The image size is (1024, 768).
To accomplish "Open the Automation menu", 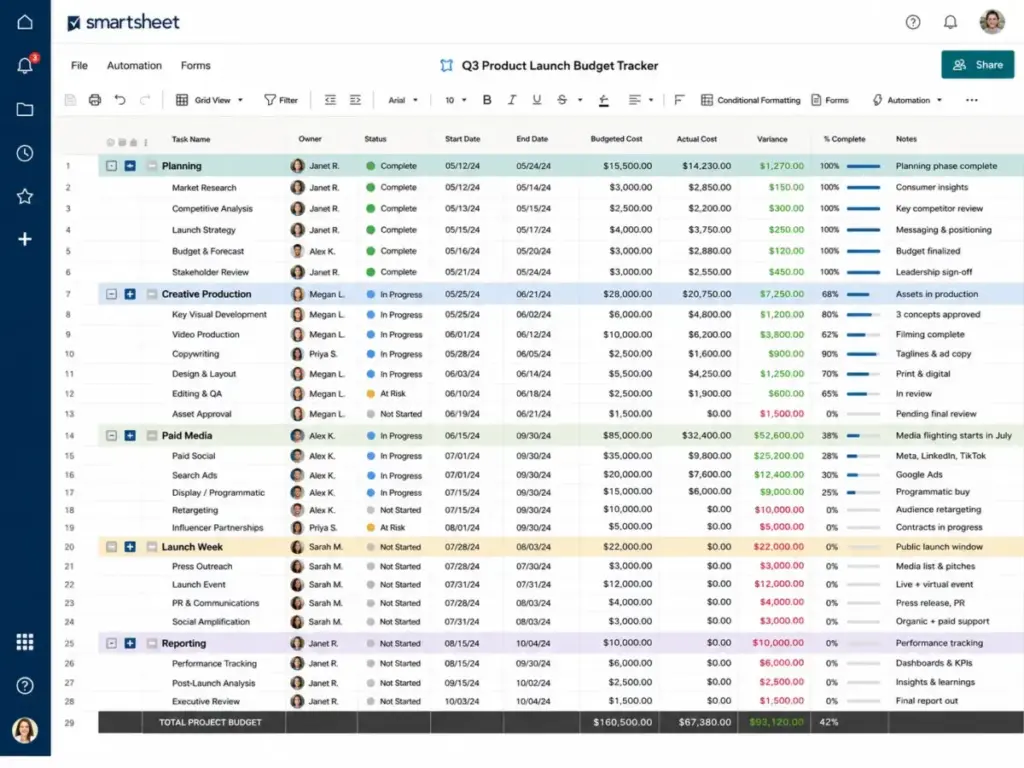I will 135,65.
